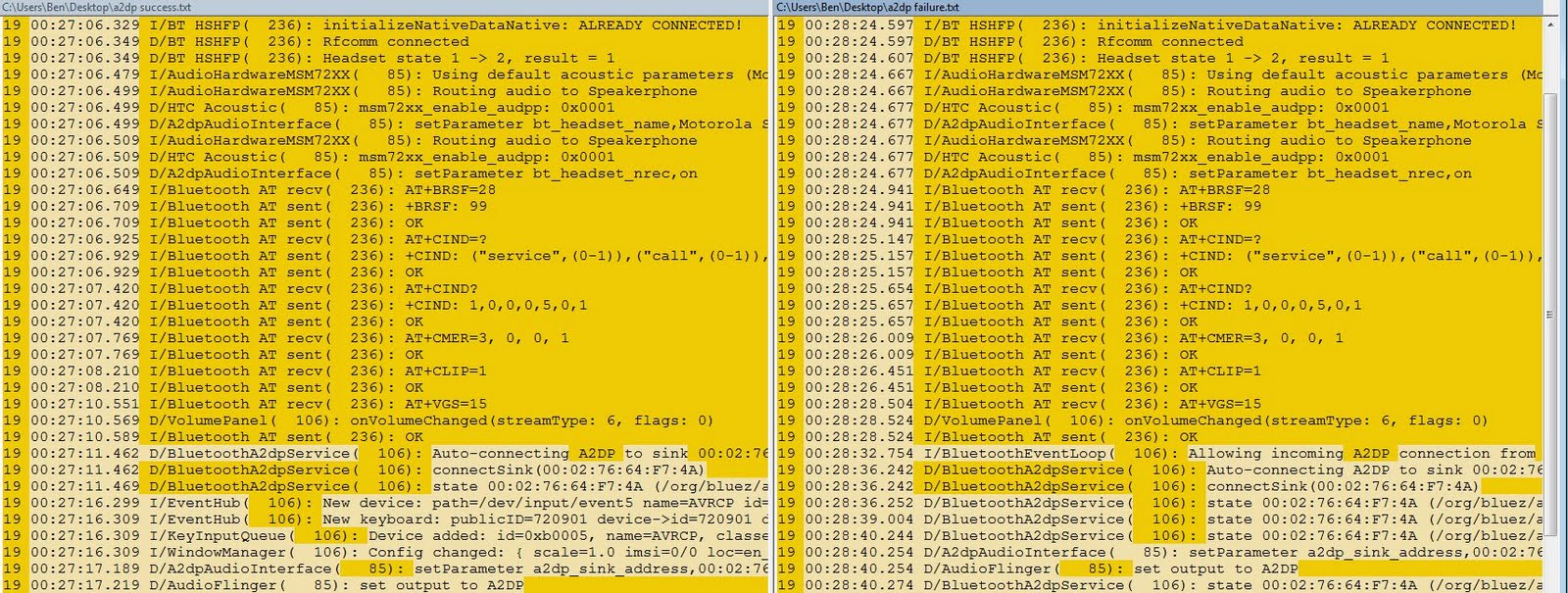
Task: Click the 00:27:11.462 Auto-connecting A2DP line
Action: (x=384, y=454)
